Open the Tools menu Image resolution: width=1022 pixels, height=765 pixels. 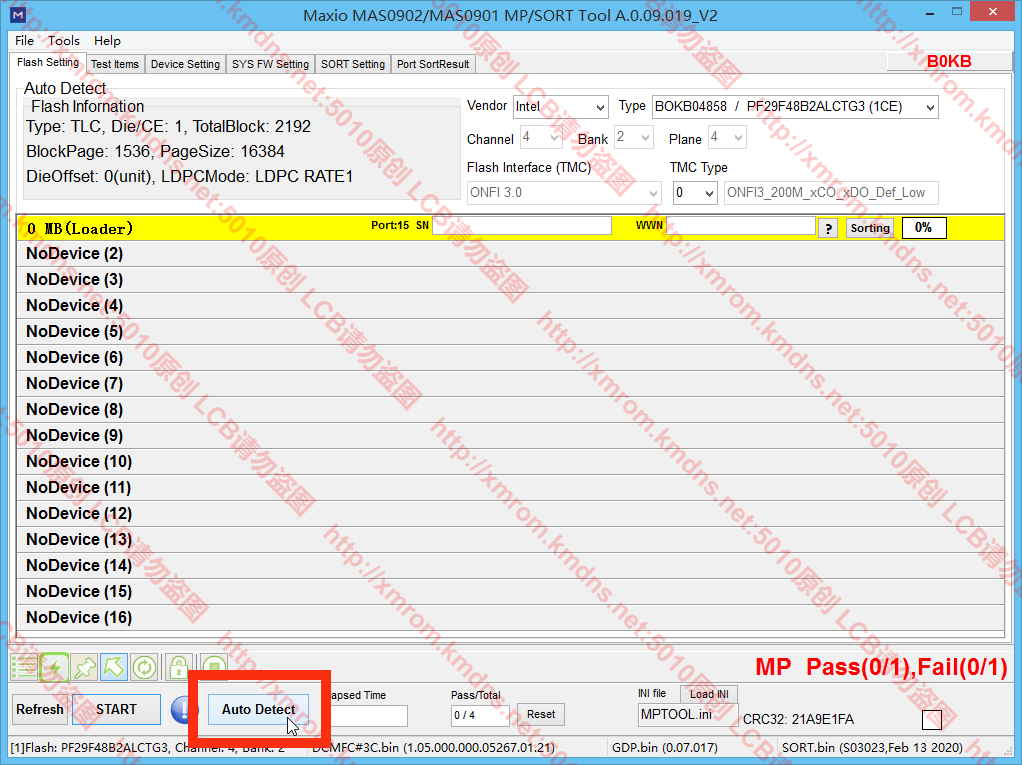[64, 41]
